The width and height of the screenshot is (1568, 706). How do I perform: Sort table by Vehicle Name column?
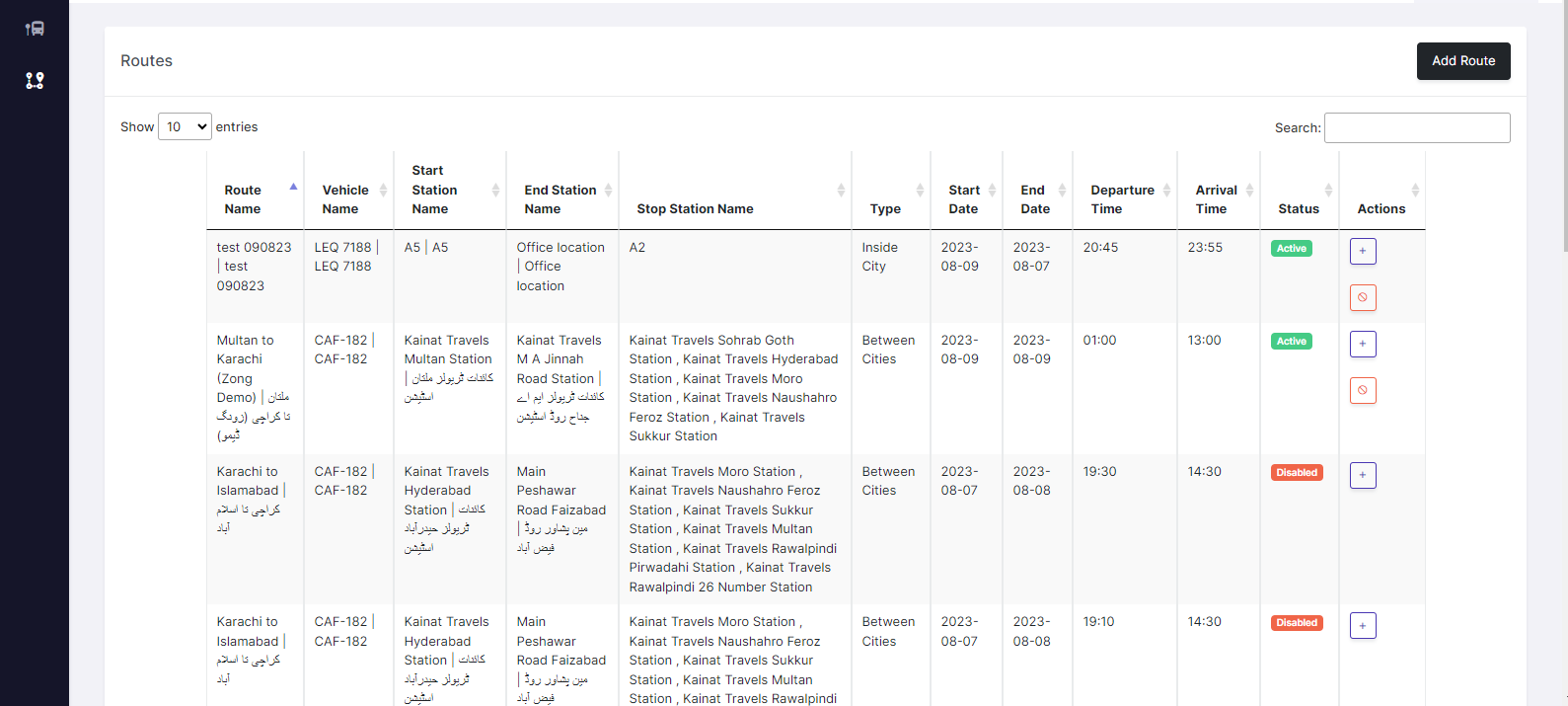point(348,198)
